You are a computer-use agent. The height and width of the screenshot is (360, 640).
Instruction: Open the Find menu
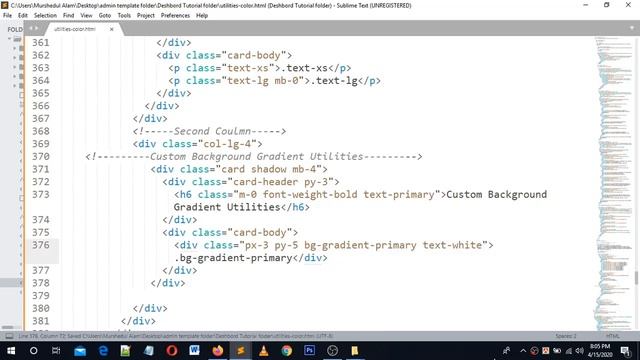[69, 16]
